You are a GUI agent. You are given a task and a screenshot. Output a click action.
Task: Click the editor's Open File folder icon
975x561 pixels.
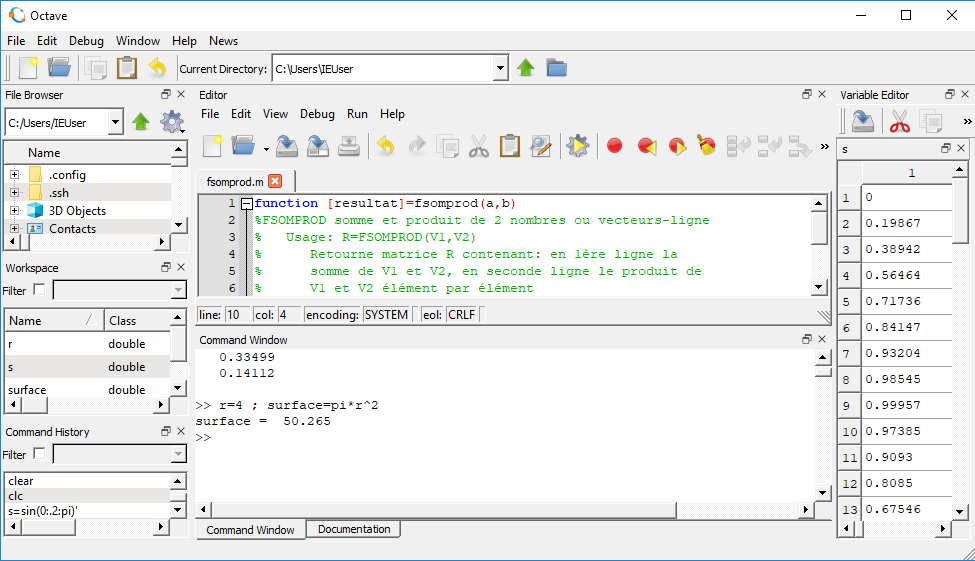243,146
